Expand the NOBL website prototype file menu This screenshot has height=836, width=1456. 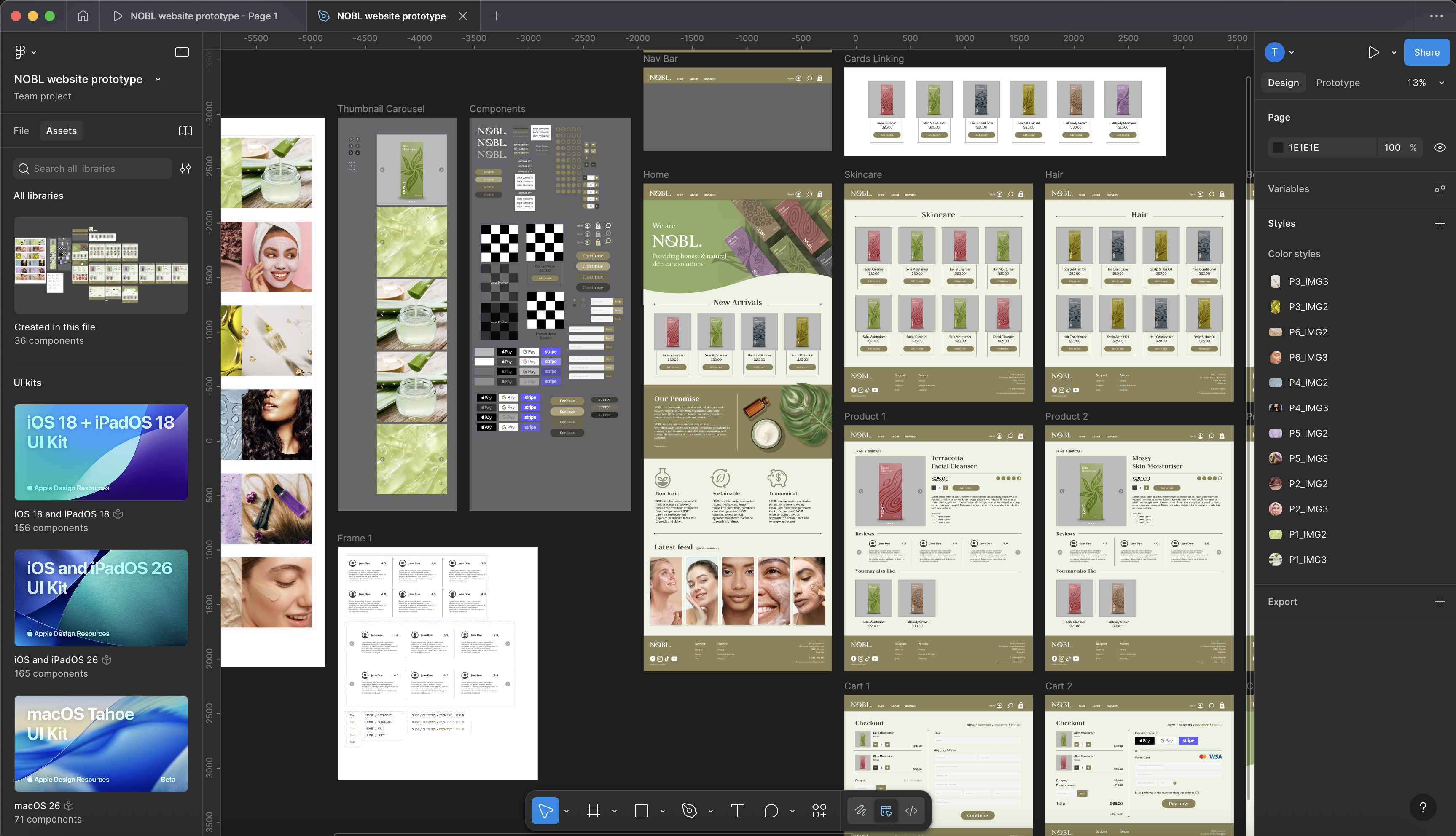coord(158,79)
